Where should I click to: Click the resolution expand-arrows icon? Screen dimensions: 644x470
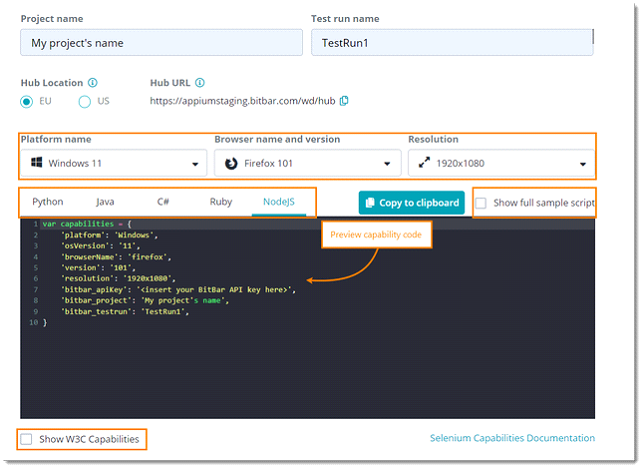424,164
